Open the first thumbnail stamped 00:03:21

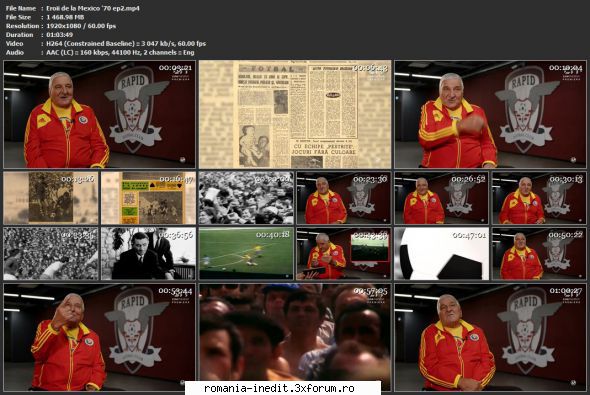click(99, 114)
